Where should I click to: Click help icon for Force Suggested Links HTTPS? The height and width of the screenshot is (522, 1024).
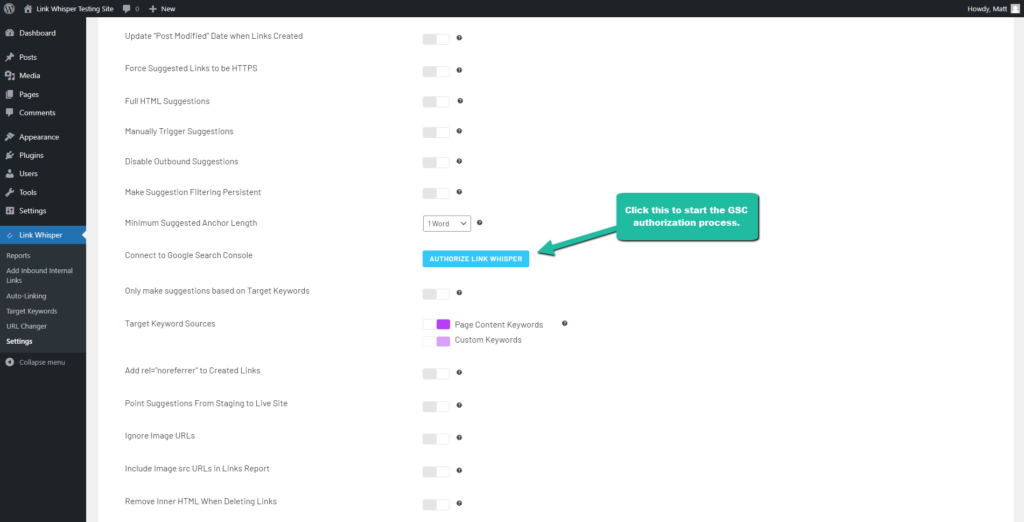459,70
